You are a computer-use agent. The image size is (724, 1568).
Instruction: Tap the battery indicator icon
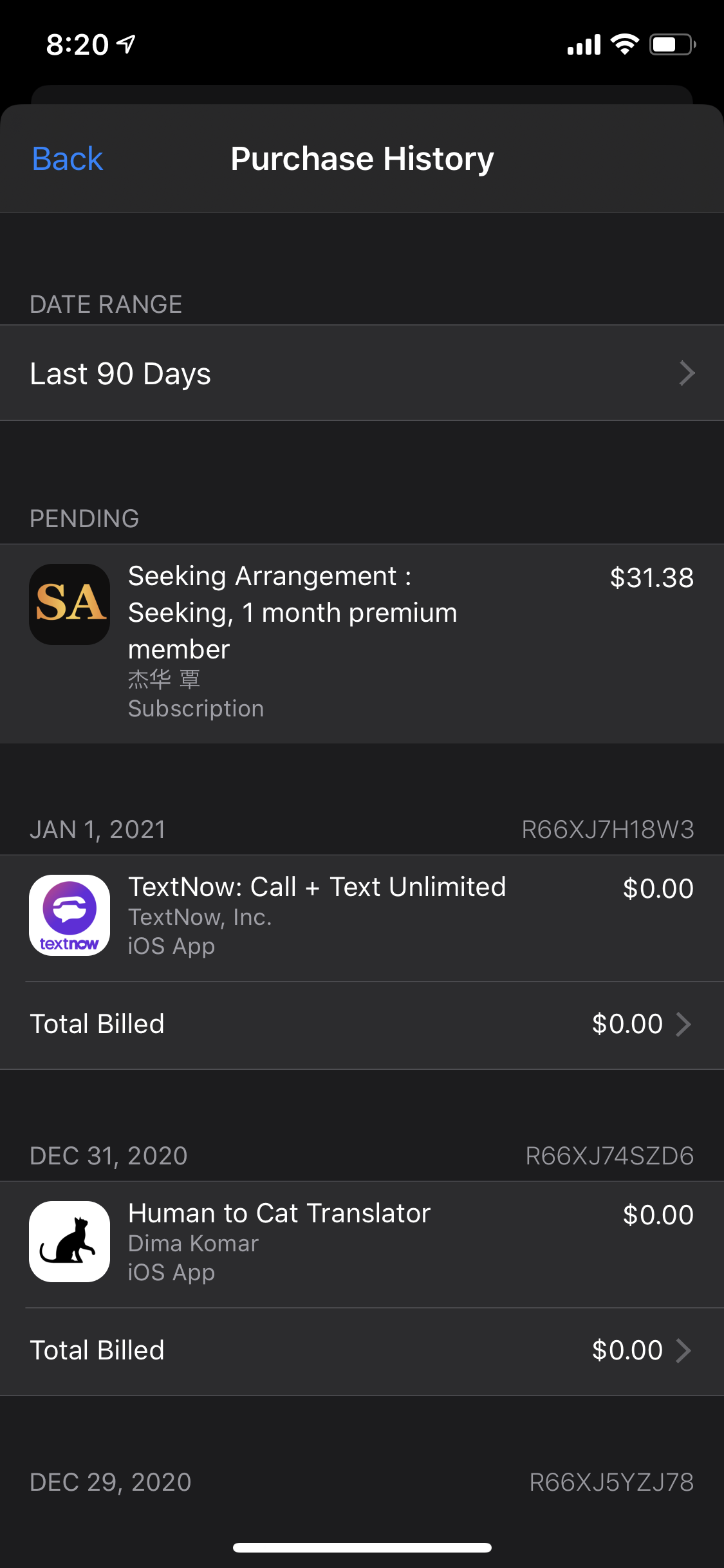[x=672, y=44]
